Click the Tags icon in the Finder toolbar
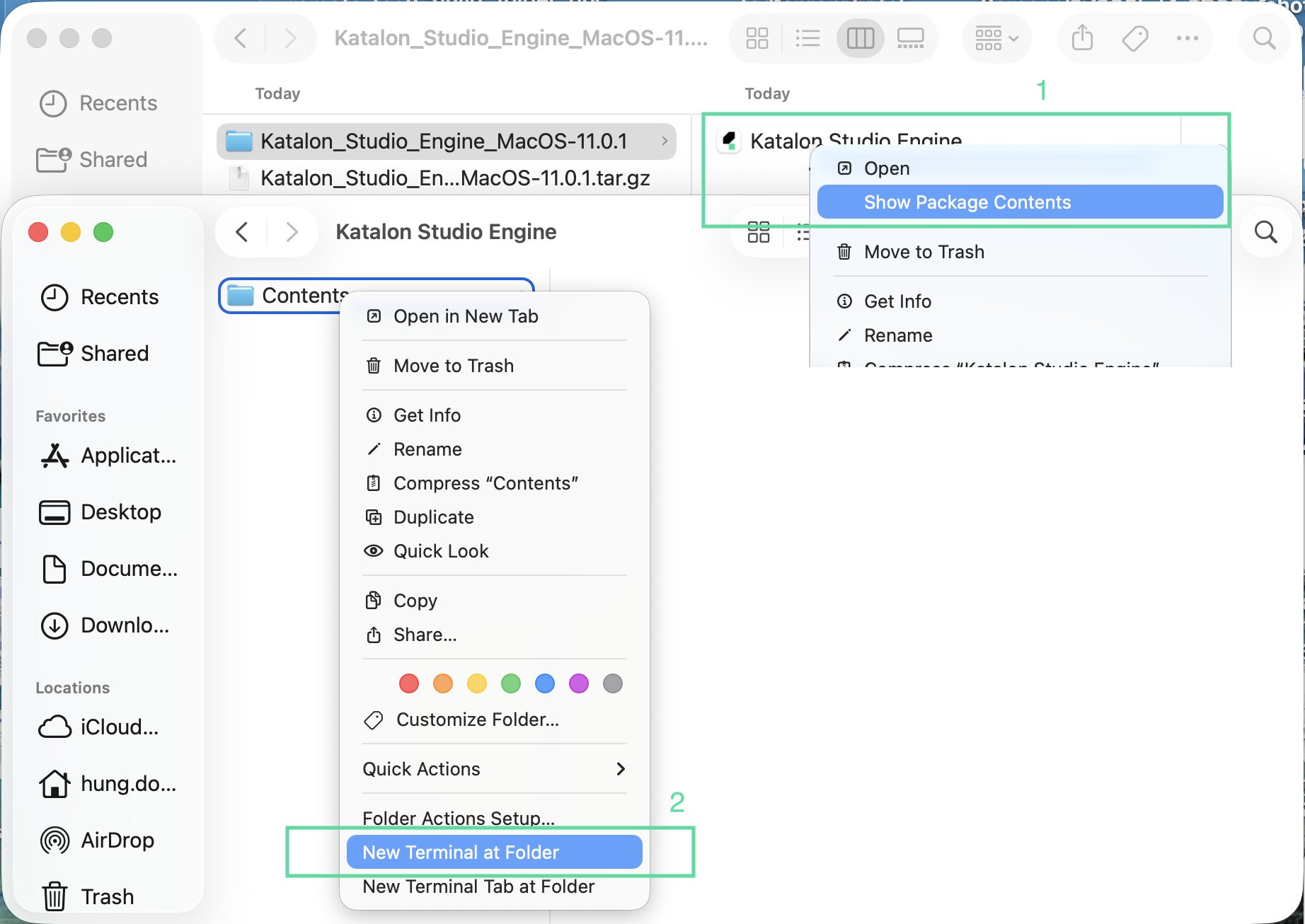Screen dimensions: 1305x924 (1135, 38)
